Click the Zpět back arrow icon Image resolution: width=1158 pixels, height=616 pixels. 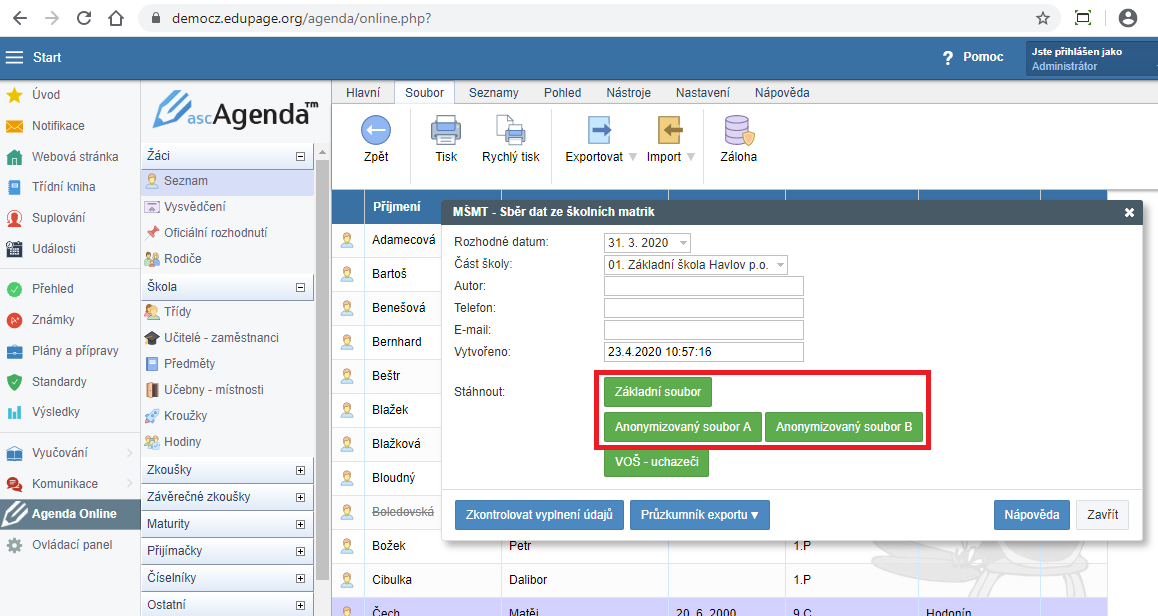tap(376, 130)
